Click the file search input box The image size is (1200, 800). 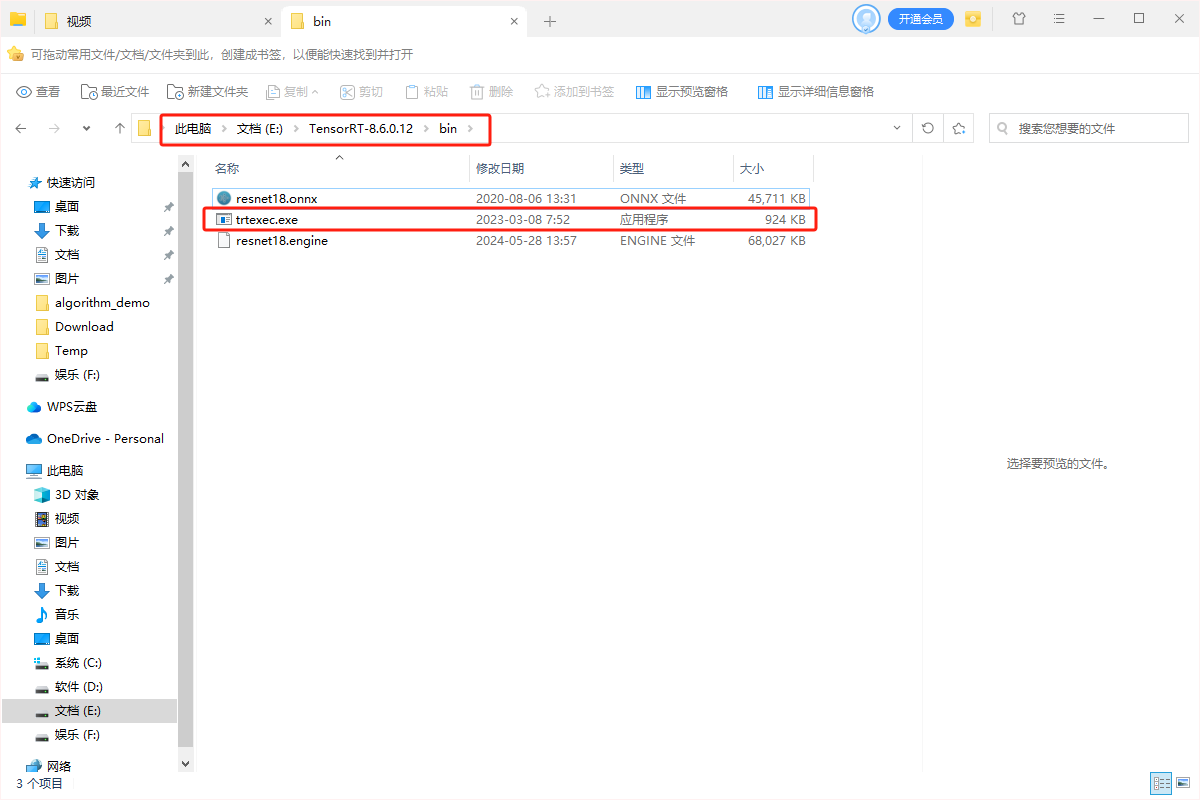click(x=1088, y=128)
